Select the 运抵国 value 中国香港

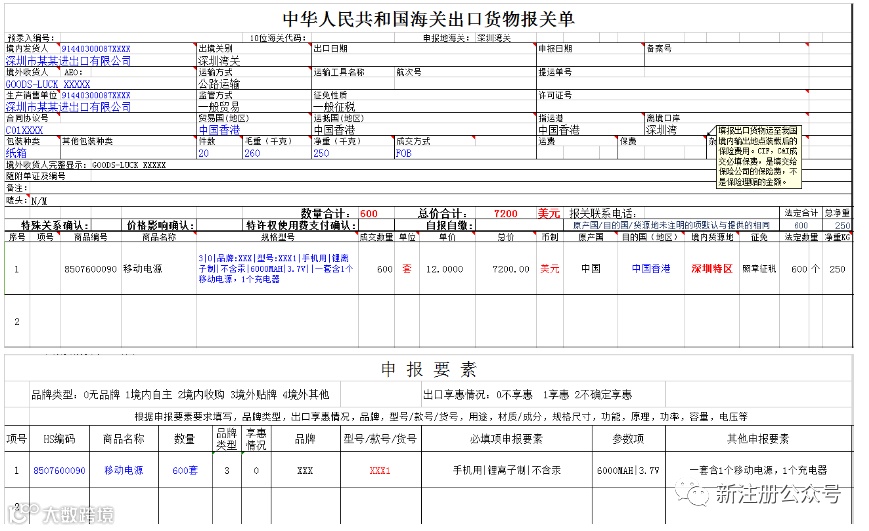[x=334, y=130]
